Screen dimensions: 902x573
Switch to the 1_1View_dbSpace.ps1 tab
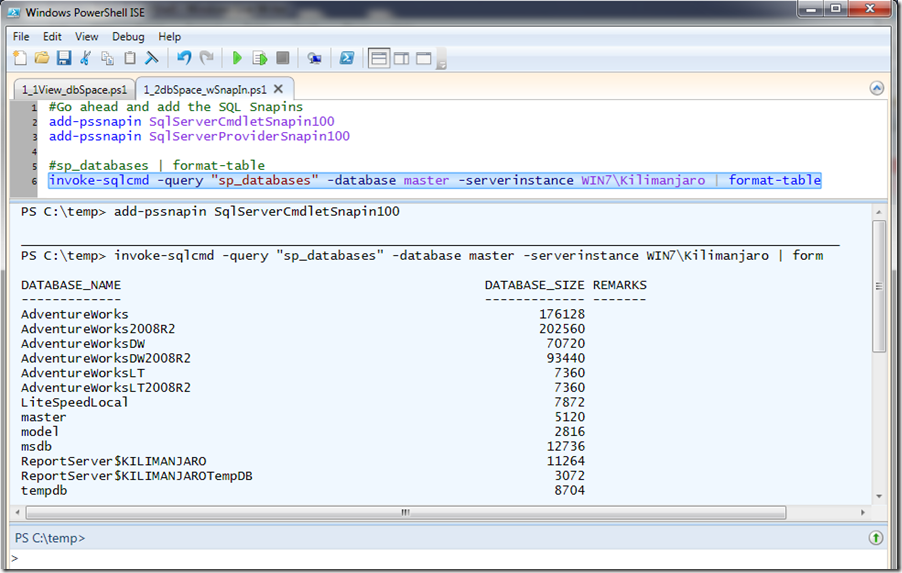tap(74, 89)
